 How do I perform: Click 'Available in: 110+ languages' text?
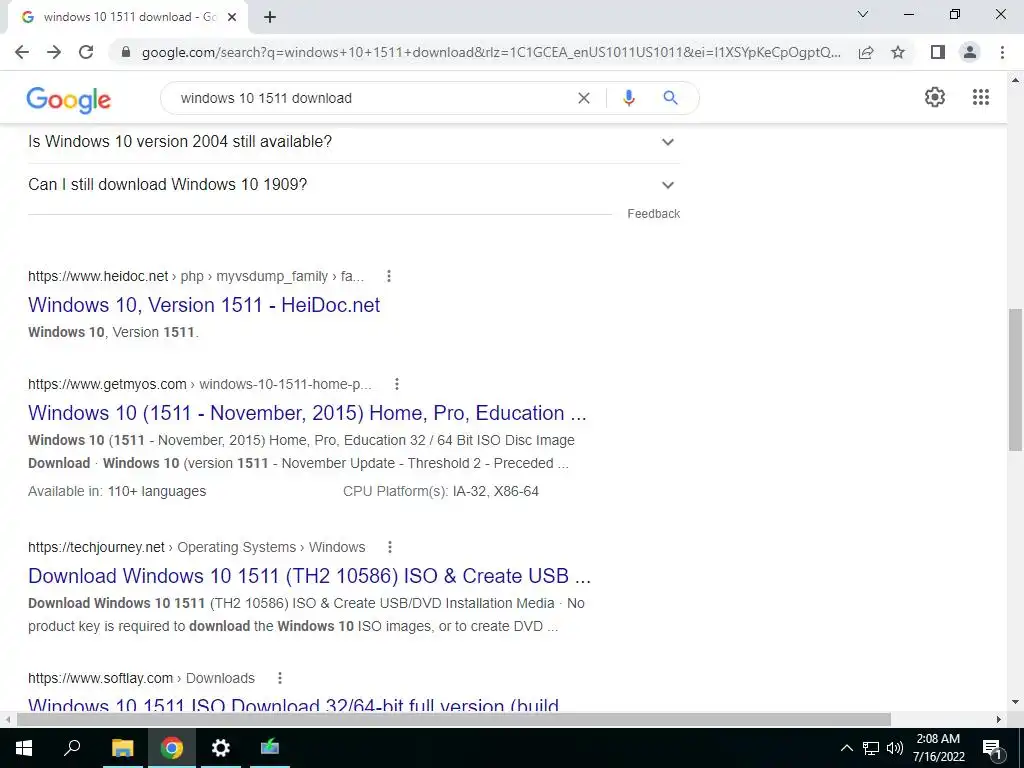tap(117, 491)
